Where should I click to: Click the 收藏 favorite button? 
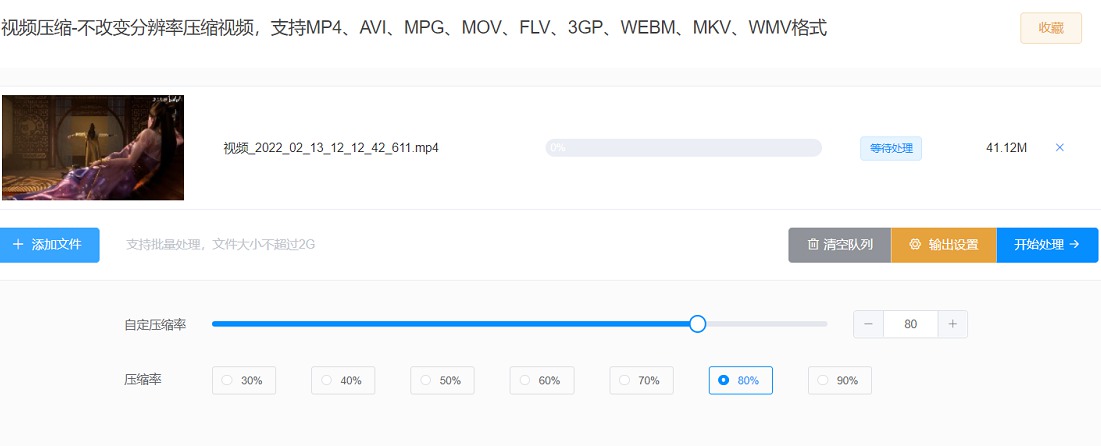tap(1051, 28)
